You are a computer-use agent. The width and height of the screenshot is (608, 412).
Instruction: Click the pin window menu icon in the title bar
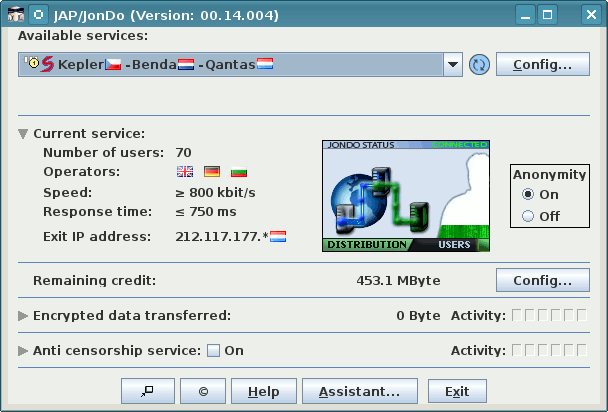(38, 15)
